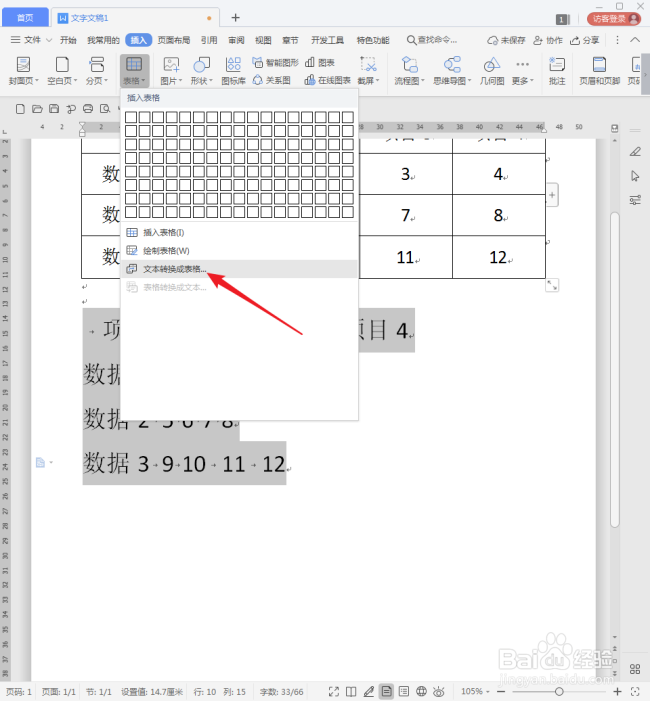This screenshot has height=702, width=650.
Task: Open the vertical three-dots more menu
Action: [x=617, y=40]
